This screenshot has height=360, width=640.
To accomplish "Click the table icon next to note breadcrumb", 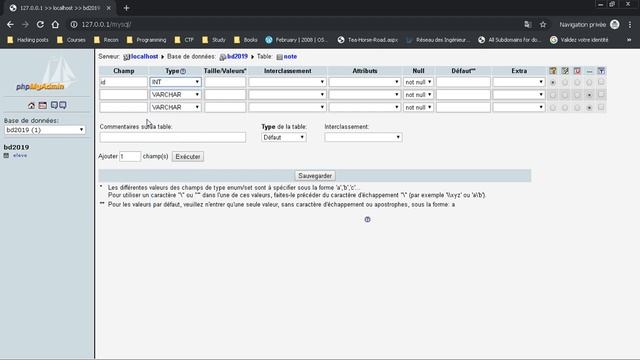I will click(280, 57).
